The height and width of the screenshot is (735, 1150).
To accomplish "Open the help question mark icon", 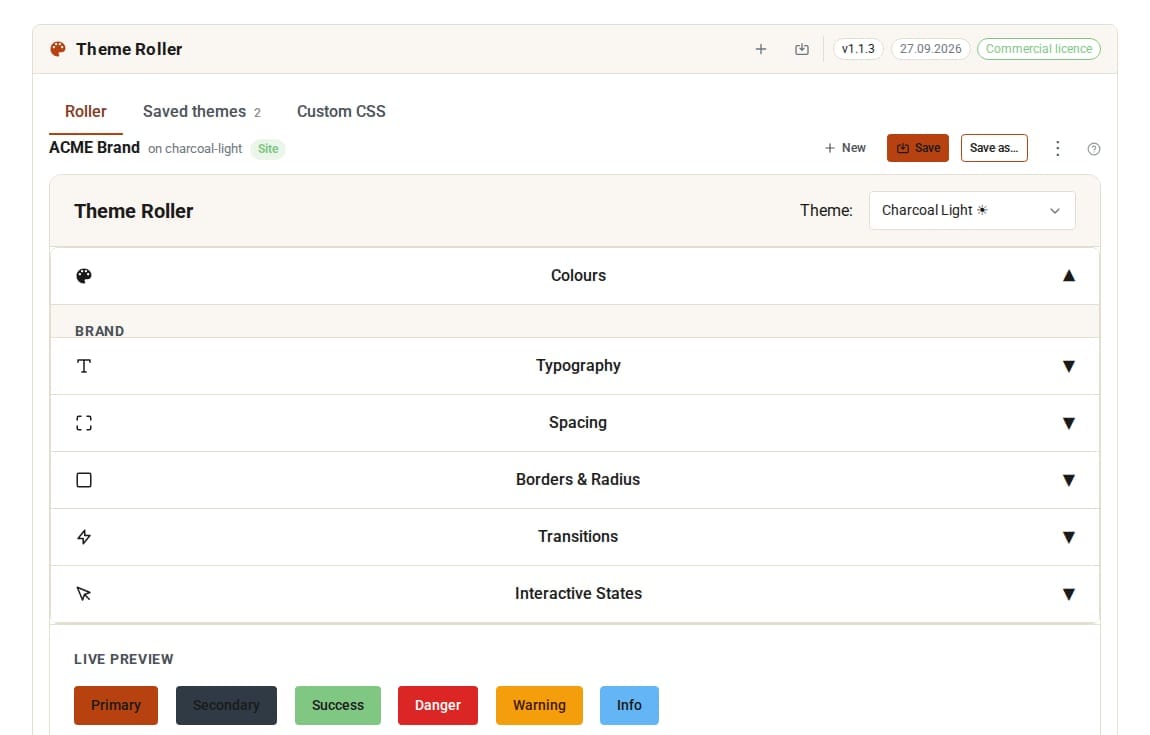I will [x=1094, y=149].
